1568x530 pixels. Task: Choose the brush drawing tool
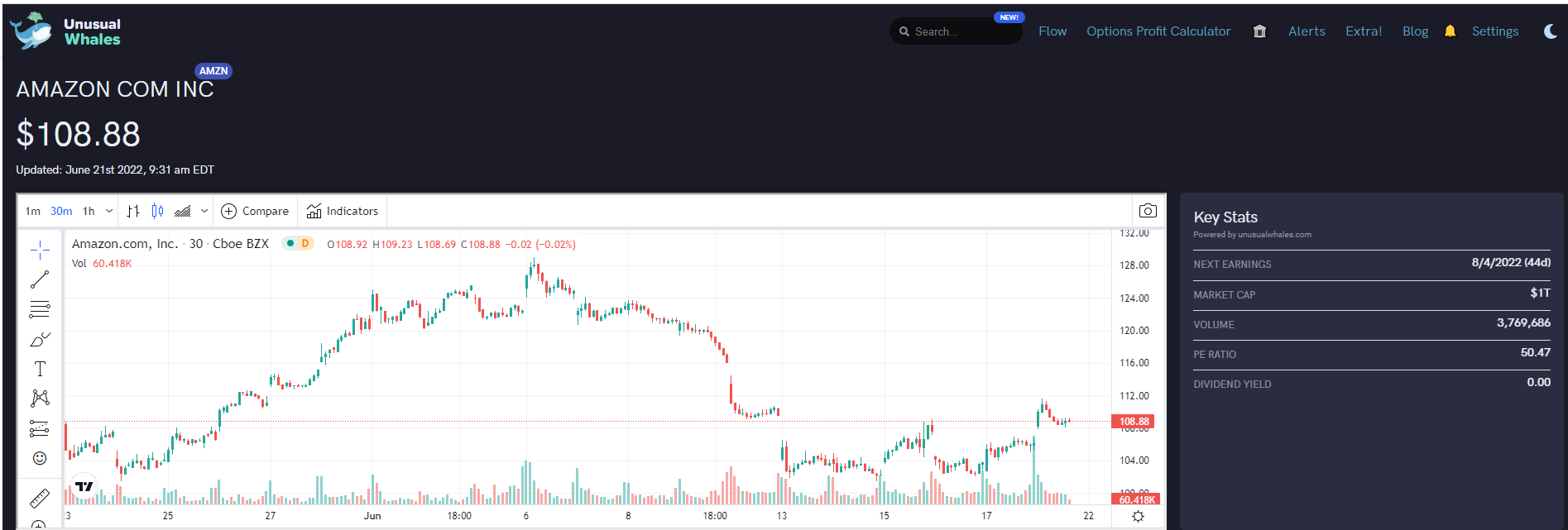pyautogui.click(x=40, y=339)
